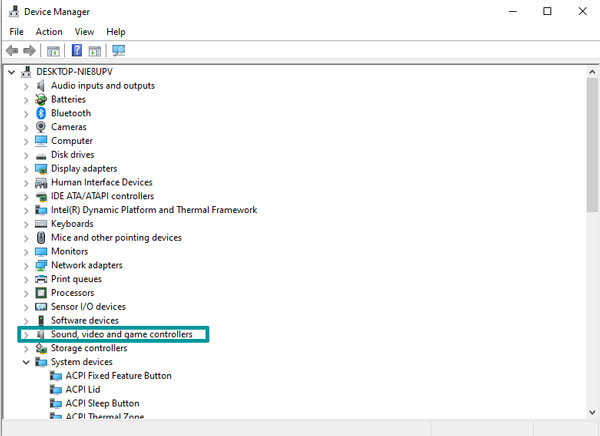Viewport: 600px width, 436px height.
Task: Click the Mice and other pointing devices icon
Action: [x=41, y=238]
